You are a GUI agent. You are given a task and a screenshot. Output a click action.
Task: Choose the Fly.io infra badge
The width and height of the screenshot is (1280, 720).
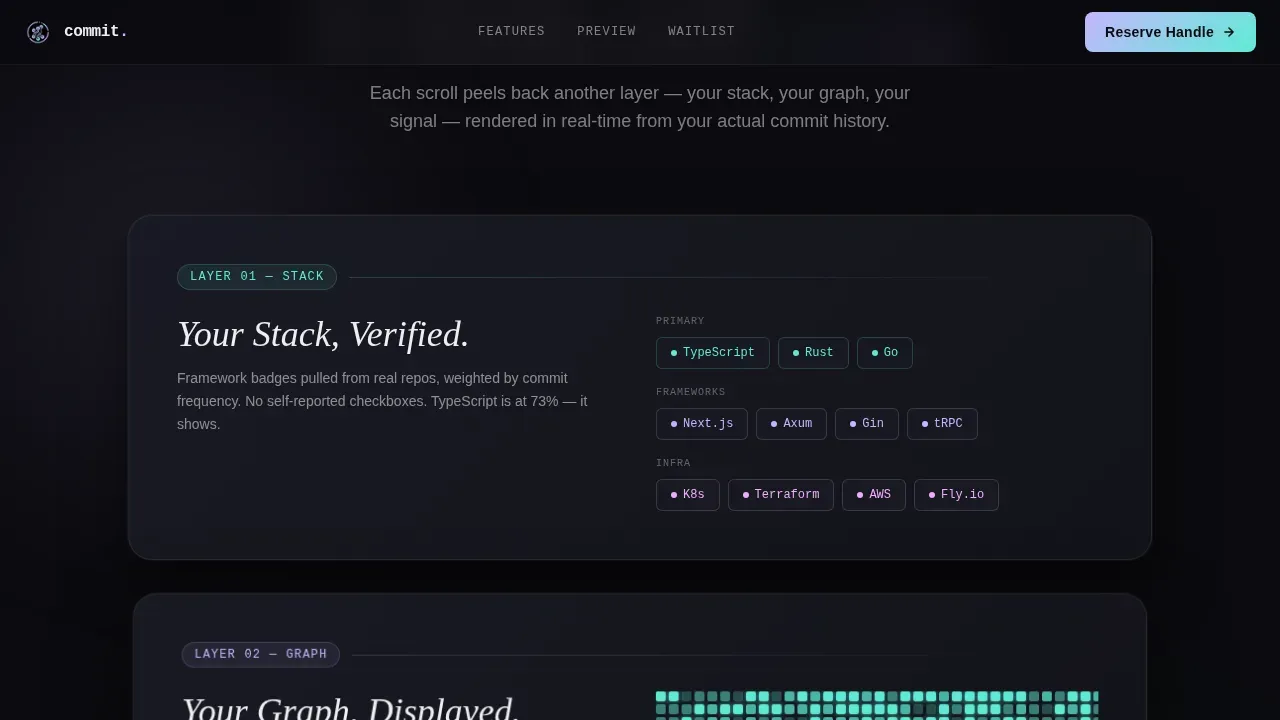point(956,495)
